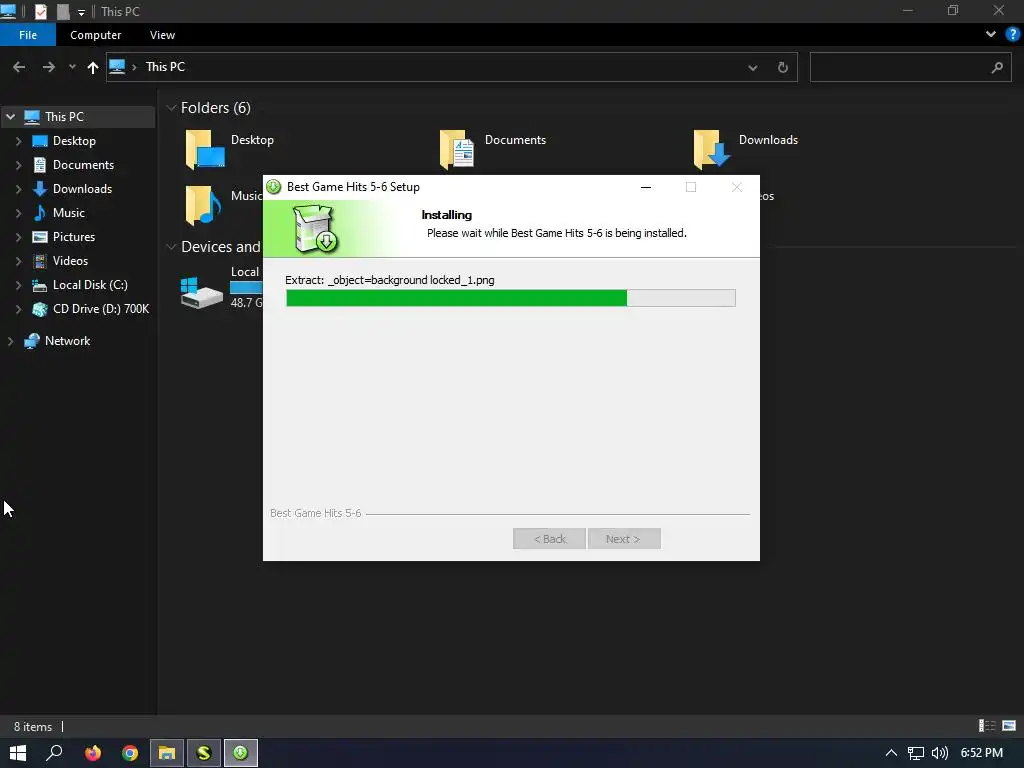Switch to large icons view layout
This screenshot has width=1024, height=768.
(x=1009, y=726)
